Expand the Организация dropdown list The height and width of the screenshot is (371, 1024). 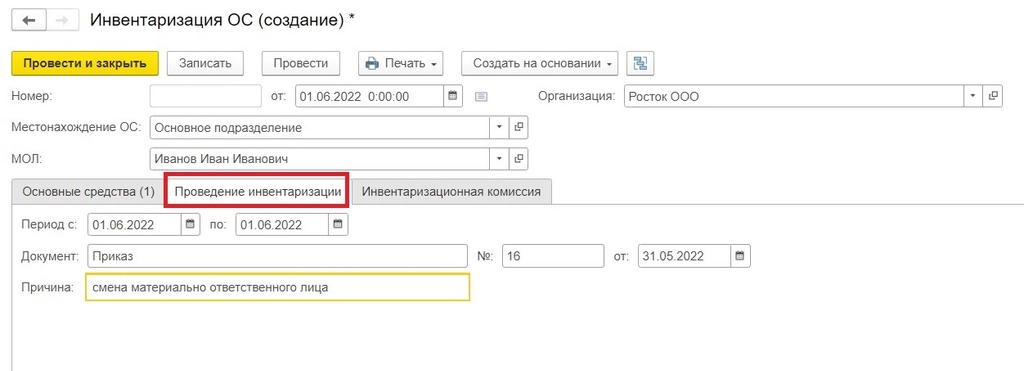[x=973, y=96]
